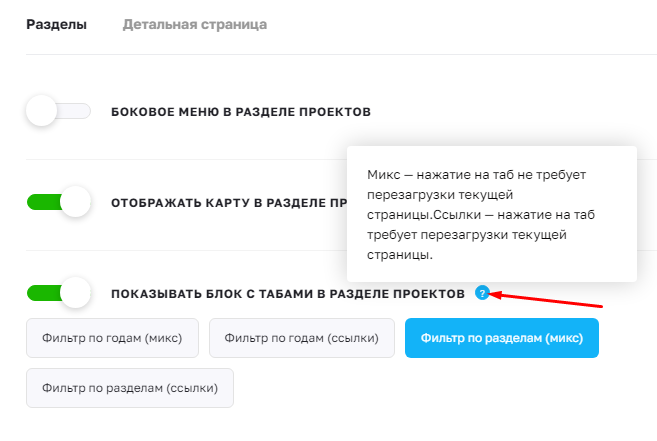Click the Боковое меню в разделе проектов label

point(240,112)
